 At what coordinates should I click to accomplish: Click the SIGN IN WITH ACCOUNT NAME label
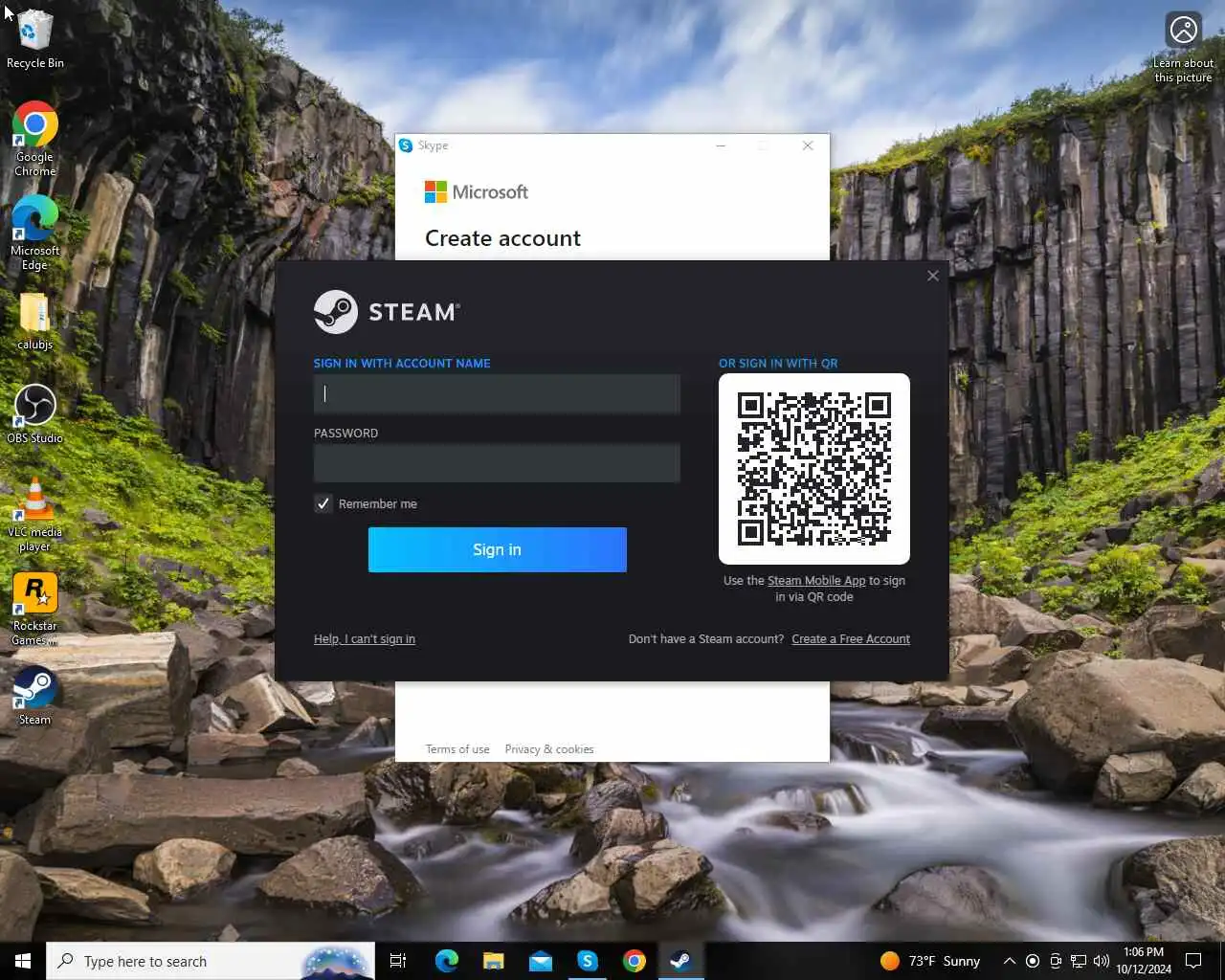click(402, 364)
